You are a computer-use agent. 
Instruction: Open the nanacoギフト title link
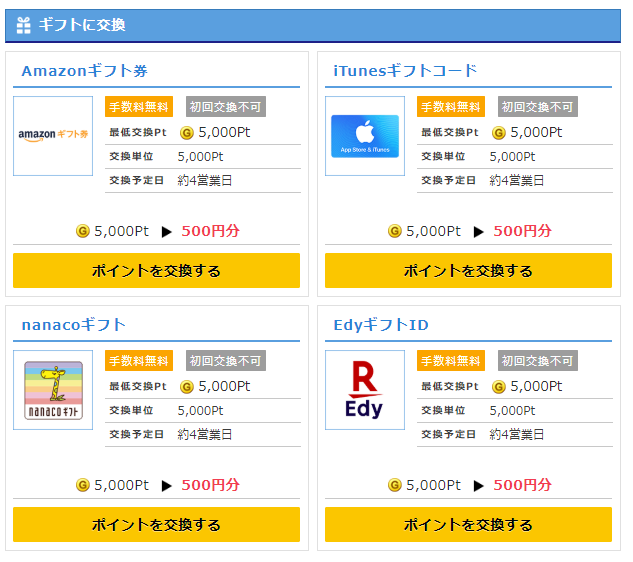tap(73, 325)
